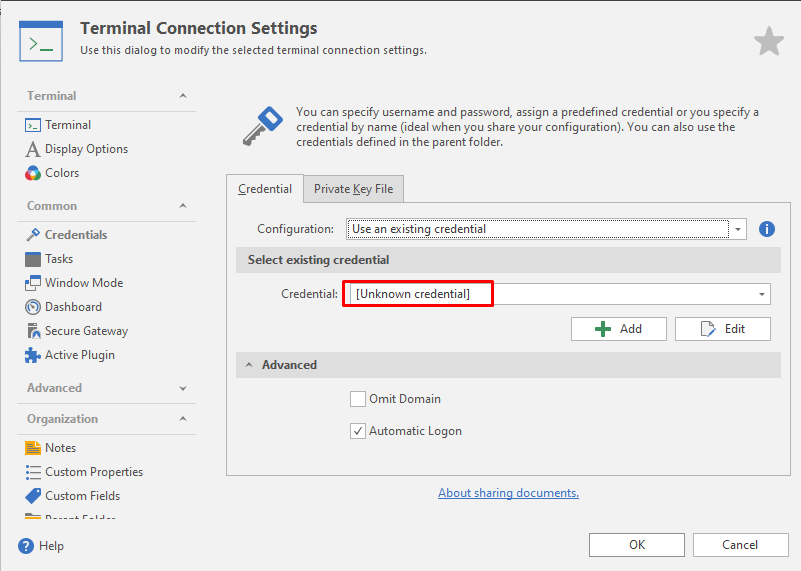
Task: Click the Window Mode icon
Action: point(34,283)
